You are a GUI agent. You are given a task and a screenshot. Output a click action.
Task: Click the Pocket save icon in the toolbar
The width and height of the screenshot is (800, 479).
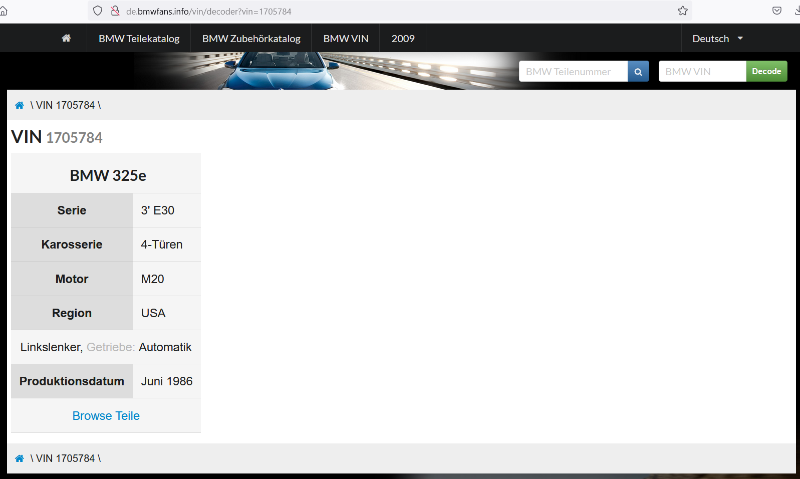coord(776,10)
